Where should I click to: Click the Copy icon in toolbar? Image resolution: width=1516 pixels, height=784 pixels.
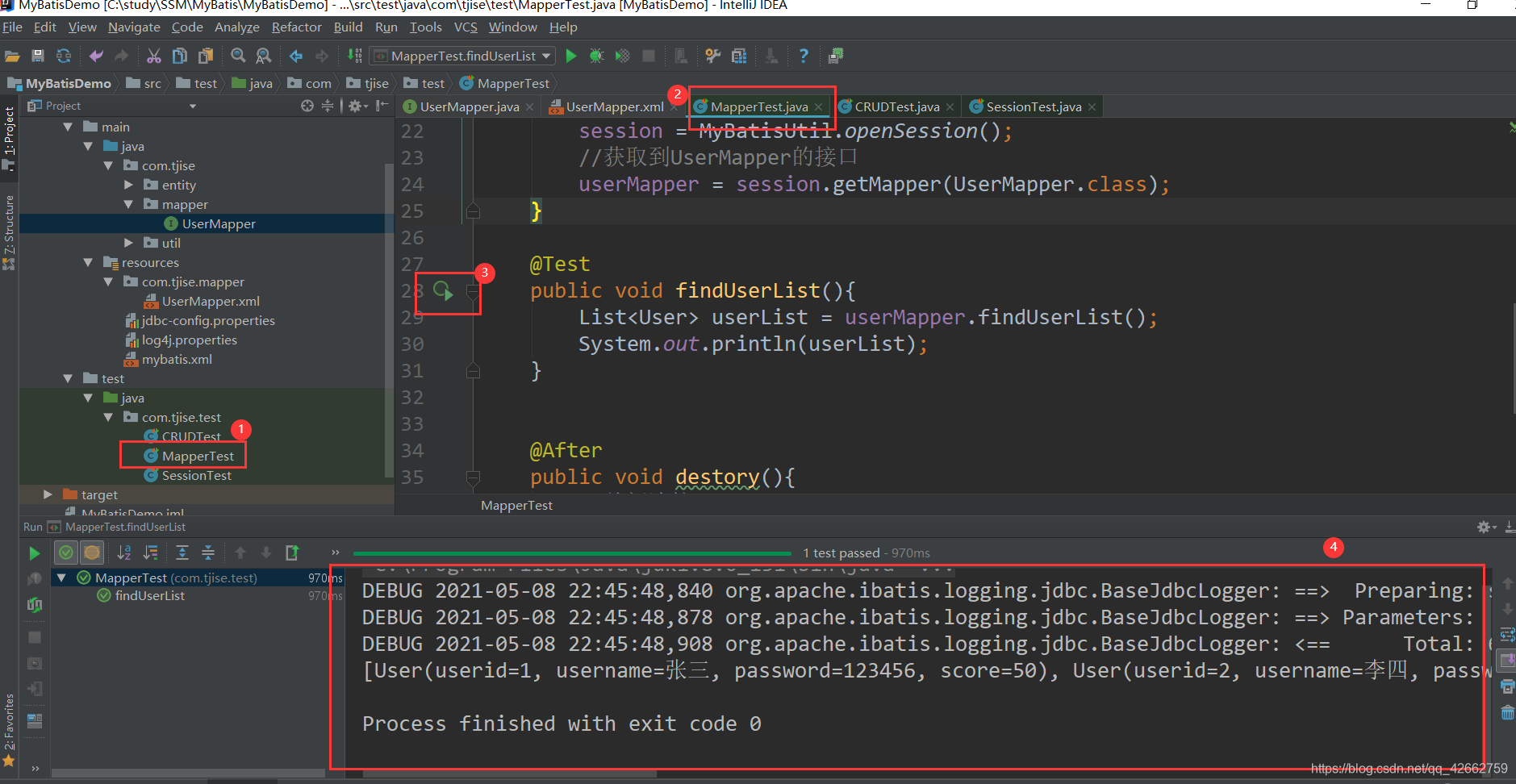pyautogui.click(x=180, y=56)
